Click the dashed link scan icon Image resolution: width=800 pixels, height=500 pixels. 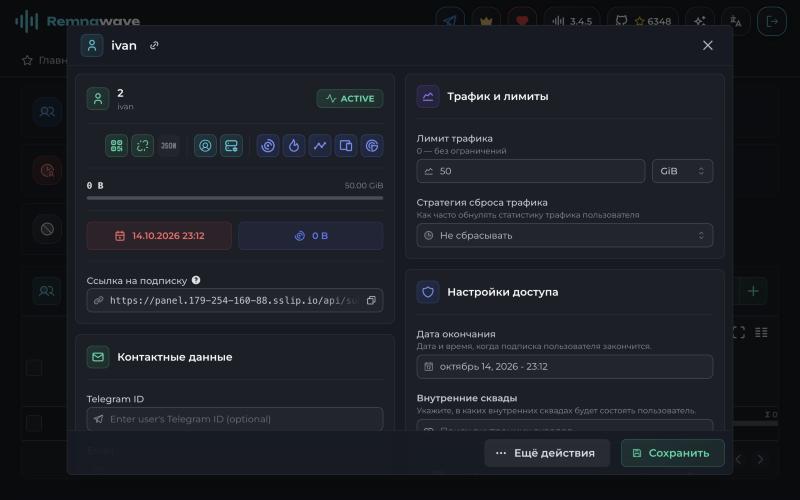pos(143,146)
